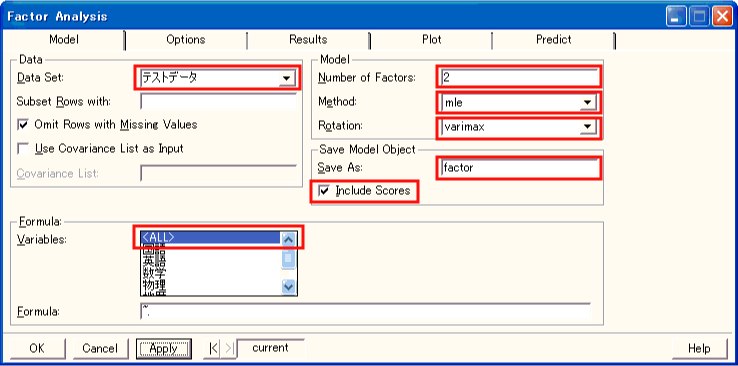Open the Plot tab
The width and height of the screenshot is (738, 366).
click(431, 40)
